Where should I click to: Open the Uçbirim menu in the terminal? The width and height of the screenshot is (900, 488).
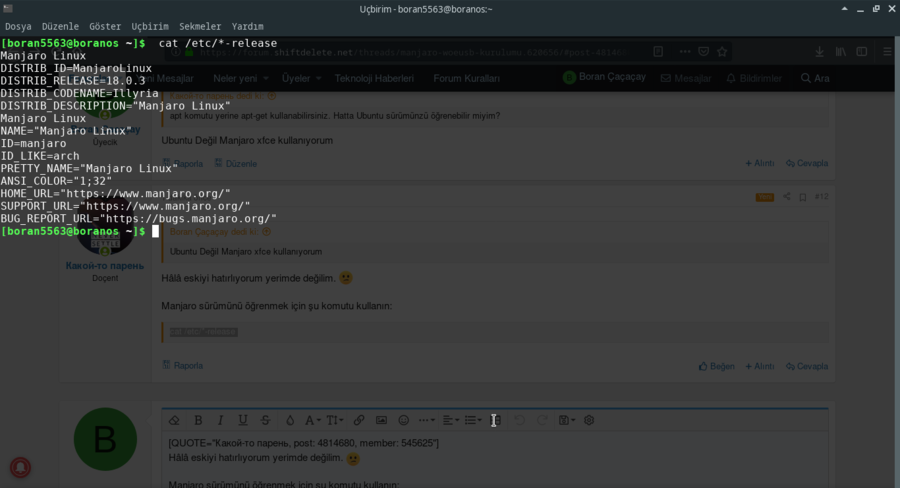tap(150, 26)
